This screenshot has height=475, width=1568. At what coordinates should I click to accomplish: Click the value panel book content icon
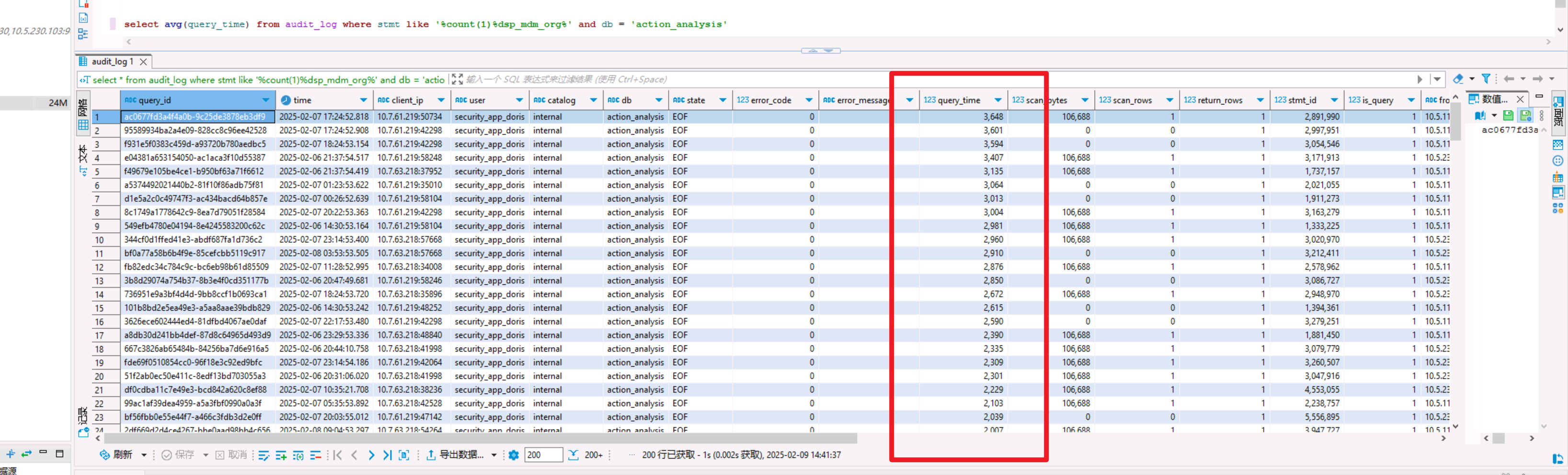[1480, 115]
